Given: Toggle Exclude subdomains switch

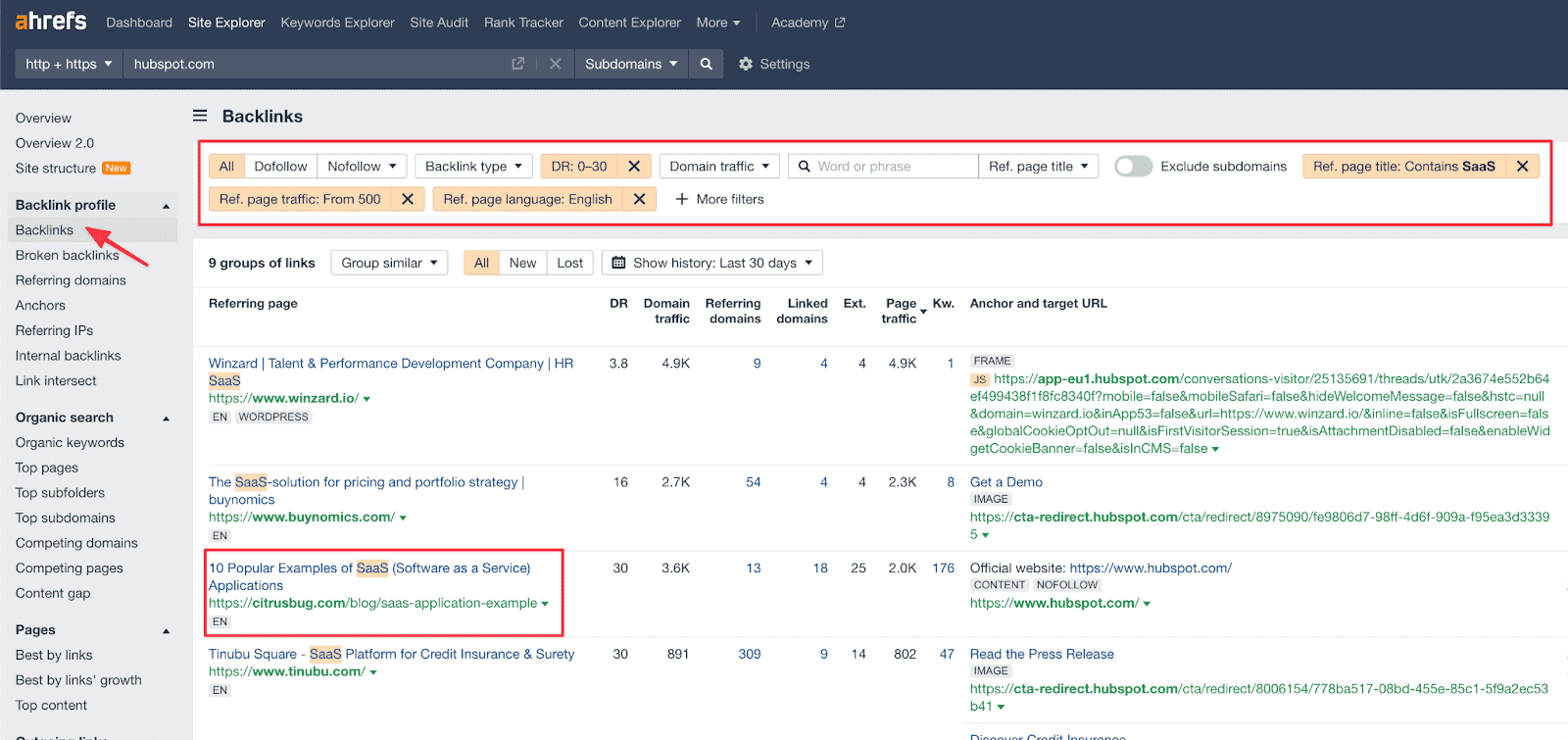Looking at the screenshot, I should [1133, 167].
